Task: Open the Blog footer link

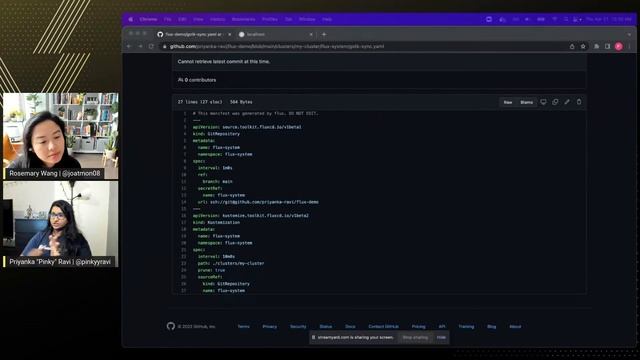Action: coord(491,327)
